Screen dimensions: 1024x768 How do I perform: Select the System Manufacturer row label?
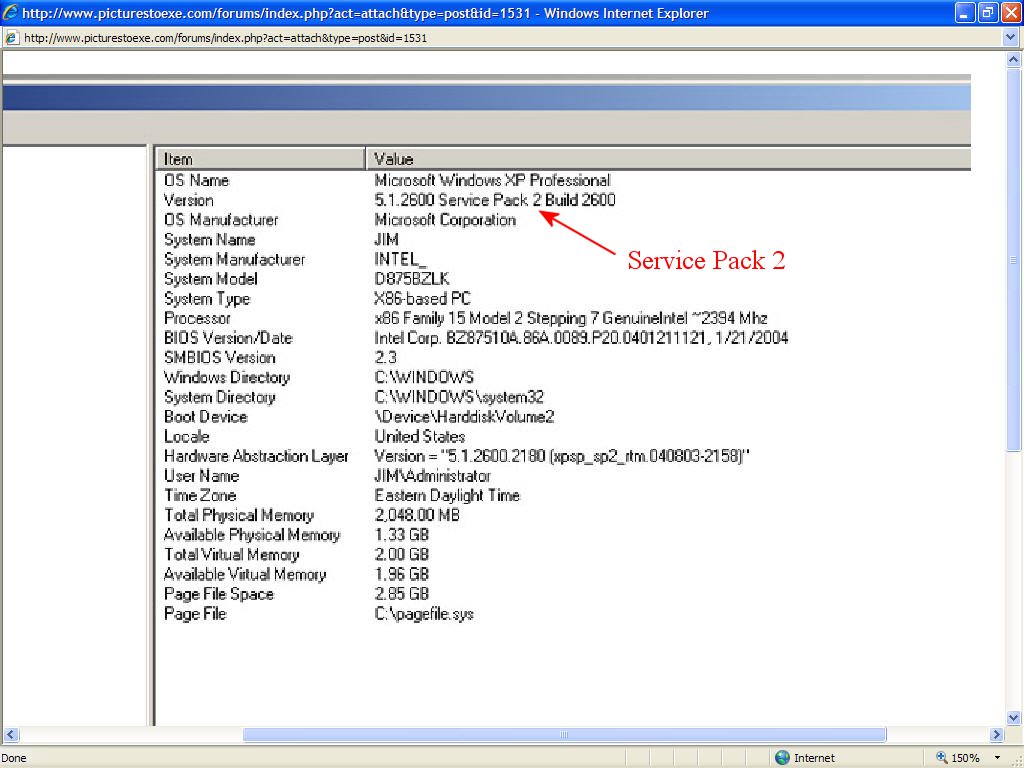point(234,259)
